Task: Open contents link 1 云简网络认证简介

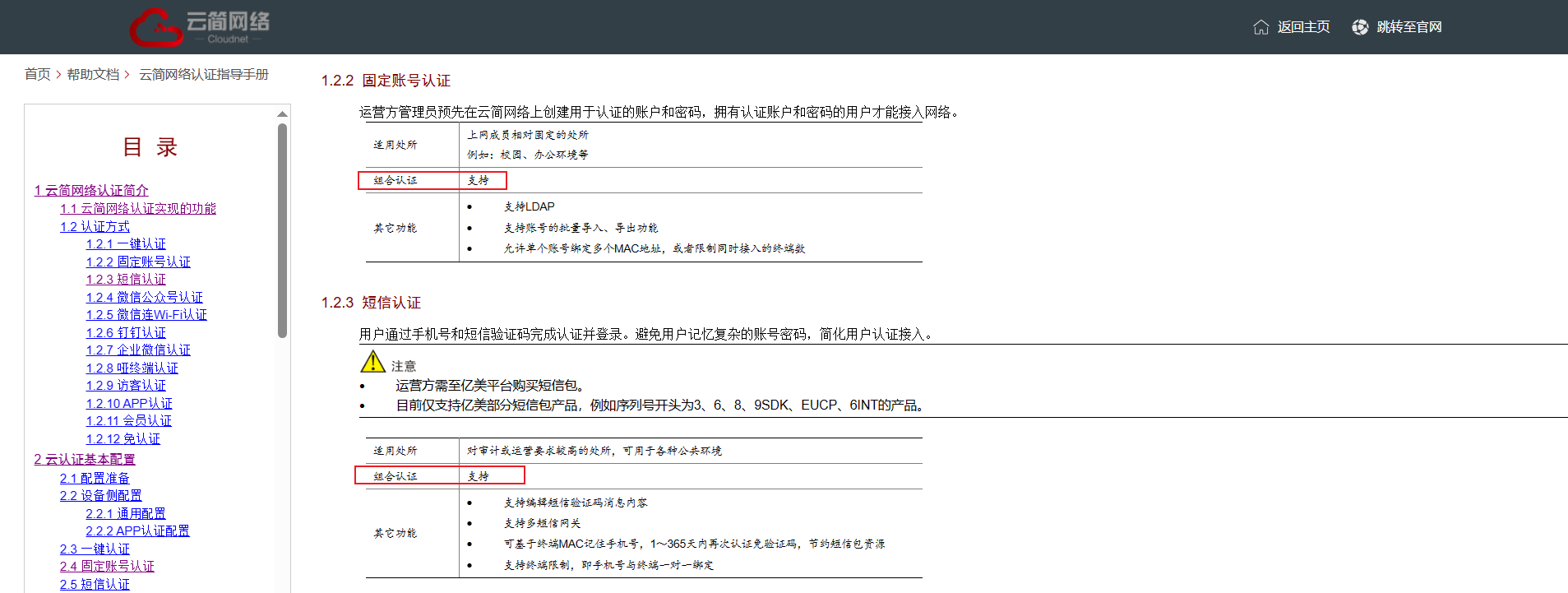Action: point(91,190)
